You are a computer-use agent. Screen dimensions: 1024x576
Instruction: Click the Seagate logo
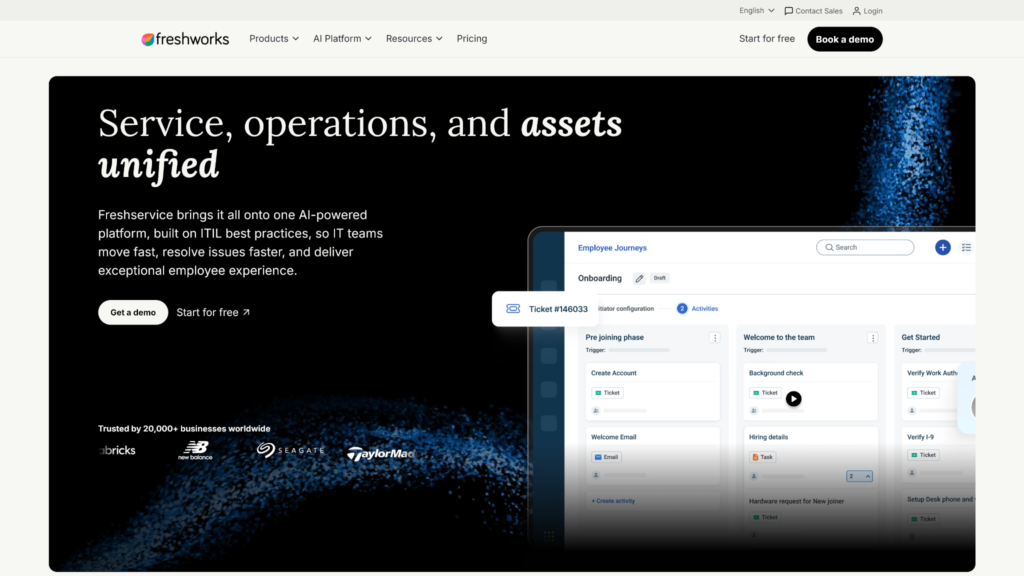pyautogui.click(x=290, y=450)
